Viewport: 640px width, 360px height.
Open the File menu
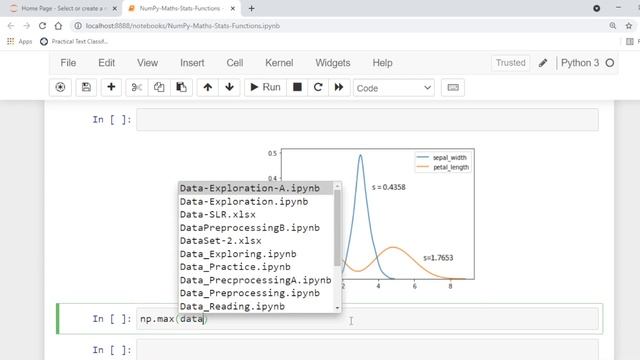tap(68, 63)
